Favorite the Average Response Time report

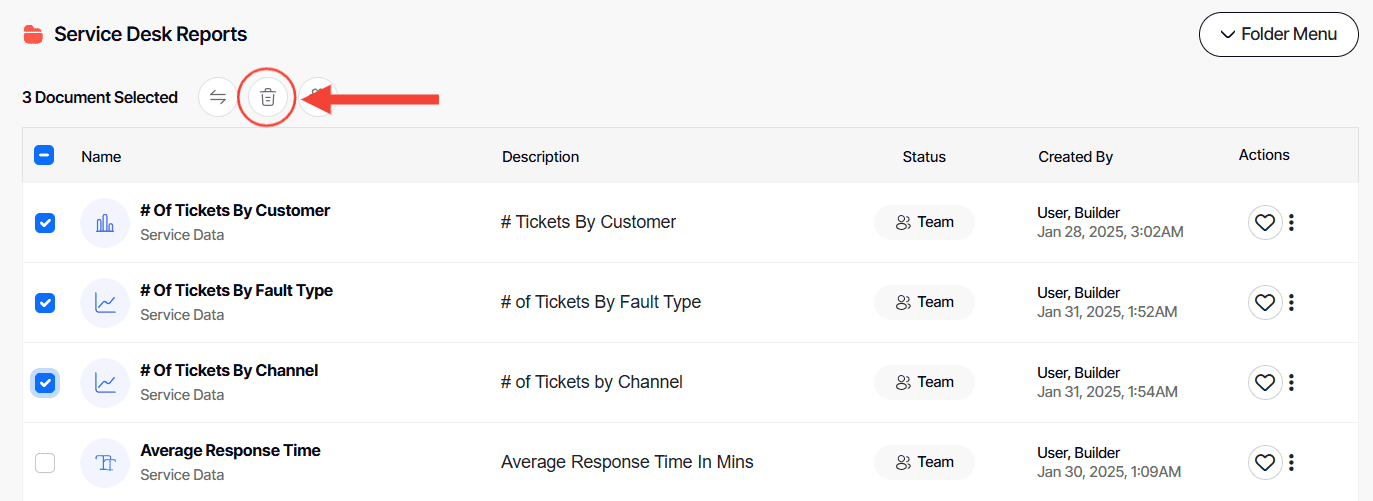1265,462
